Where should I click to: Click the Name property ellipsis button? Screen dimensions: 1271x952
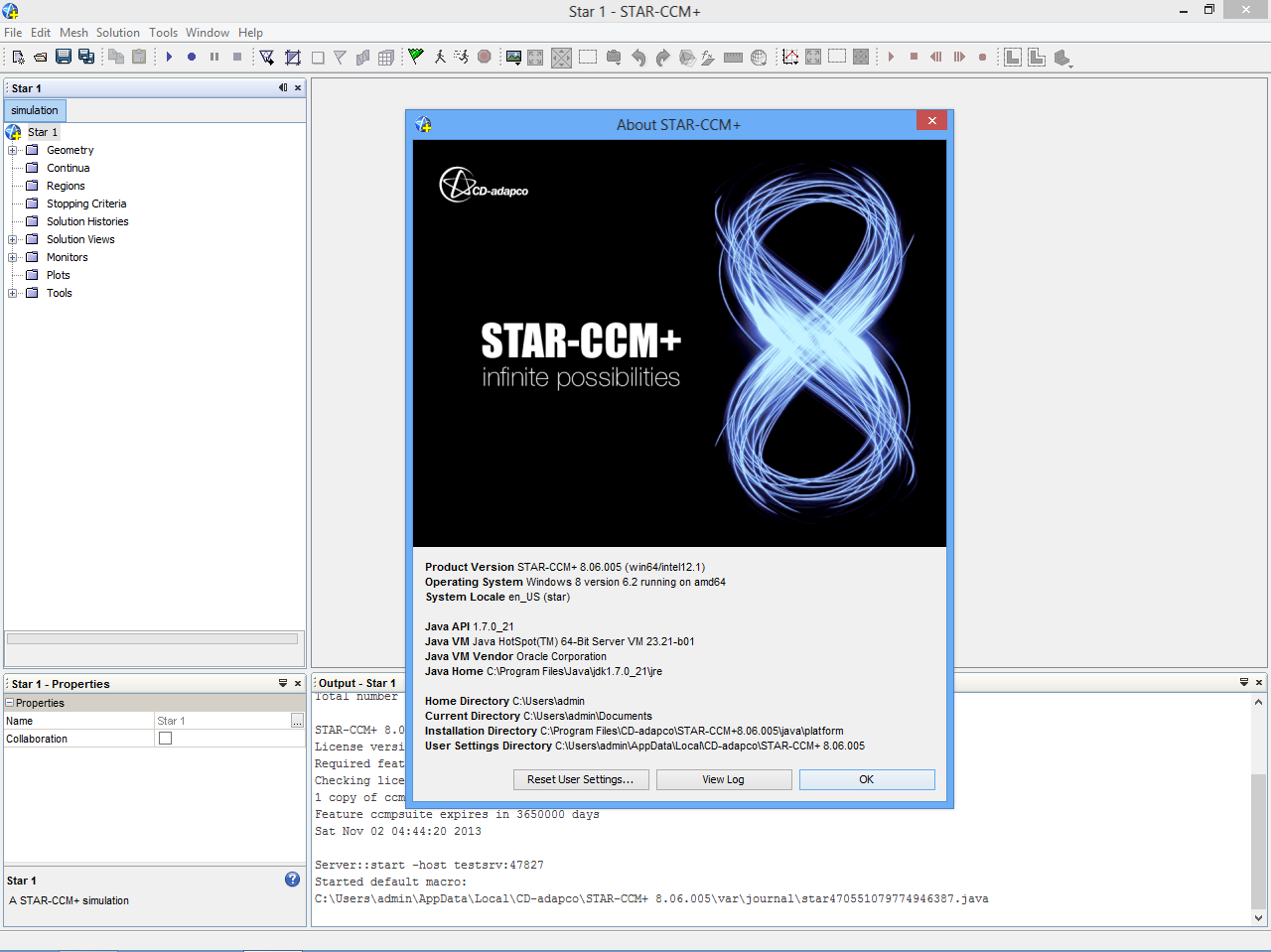297,721
